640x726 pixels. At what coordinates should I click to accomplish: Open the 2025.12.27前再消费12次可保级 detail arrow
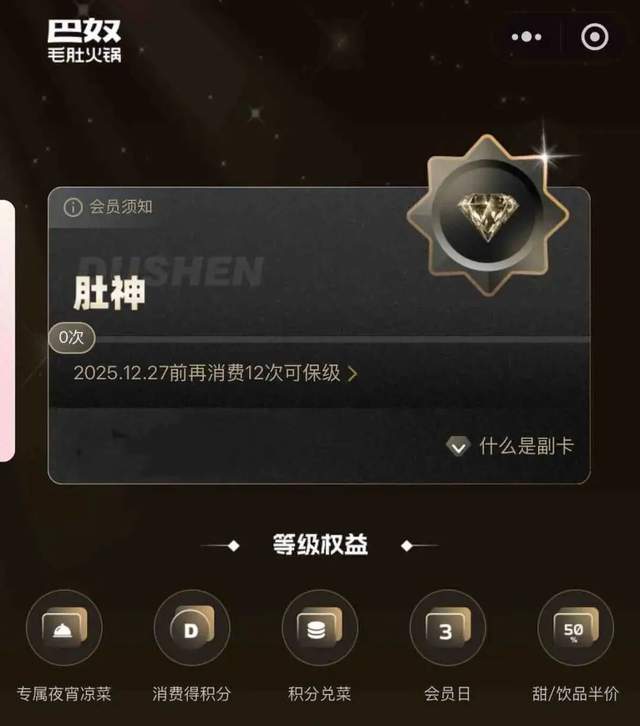click(352, 374)
